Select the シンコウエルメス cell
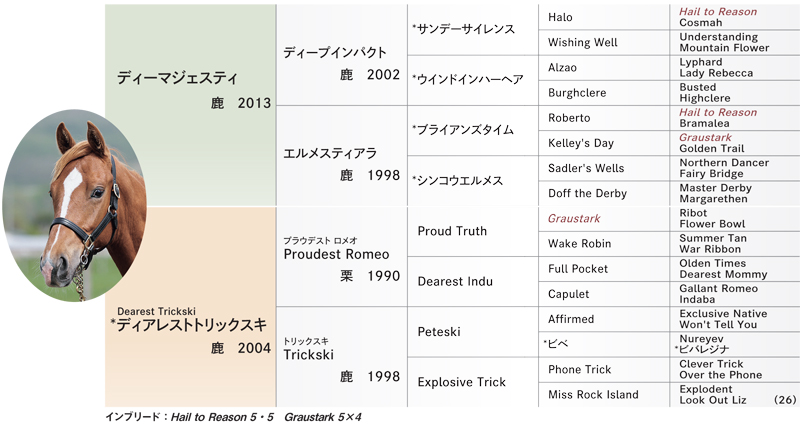 (x=473, y=181)
